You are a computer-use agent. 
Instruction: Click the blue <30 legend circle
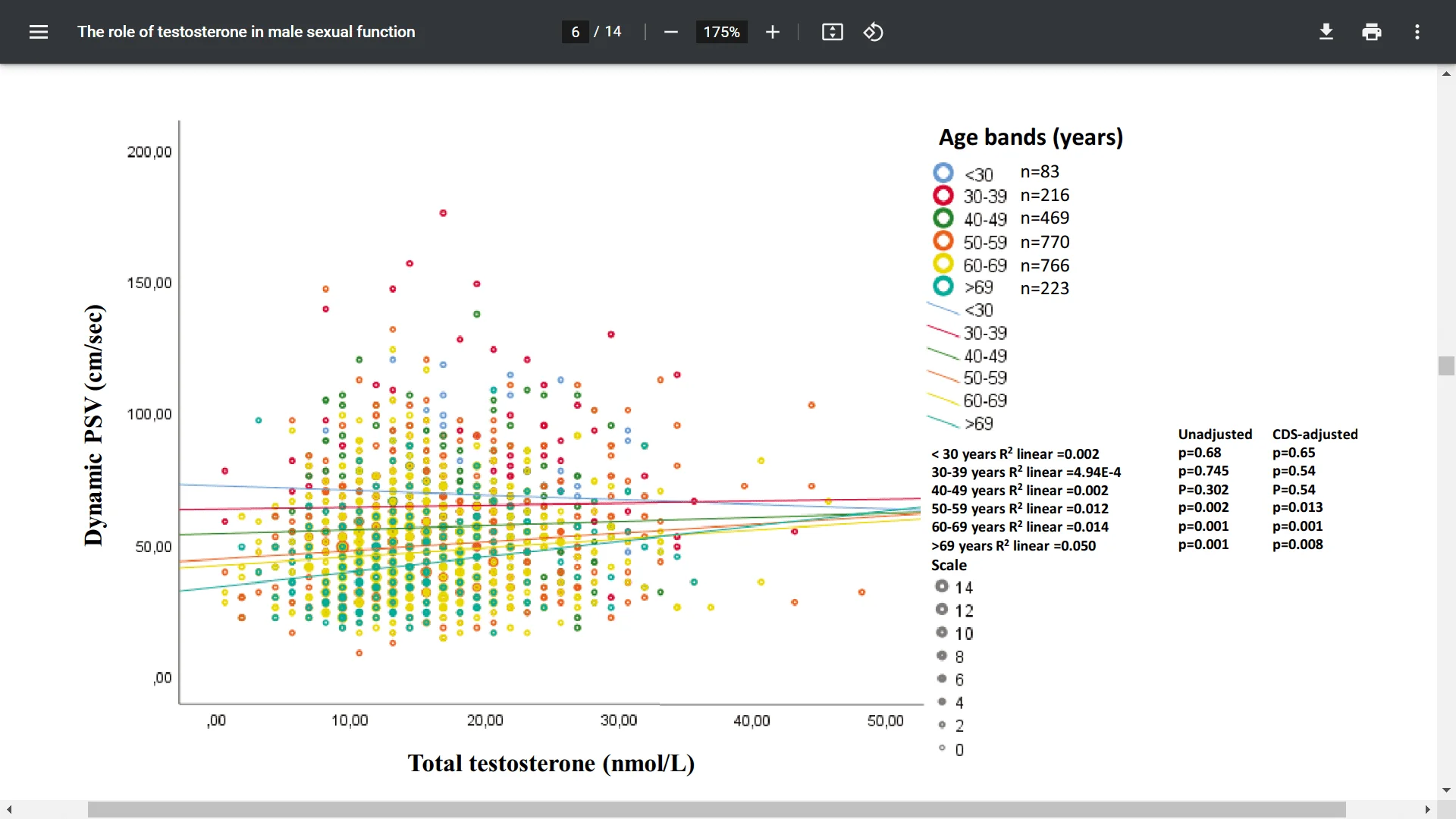[x=943, y=173]
